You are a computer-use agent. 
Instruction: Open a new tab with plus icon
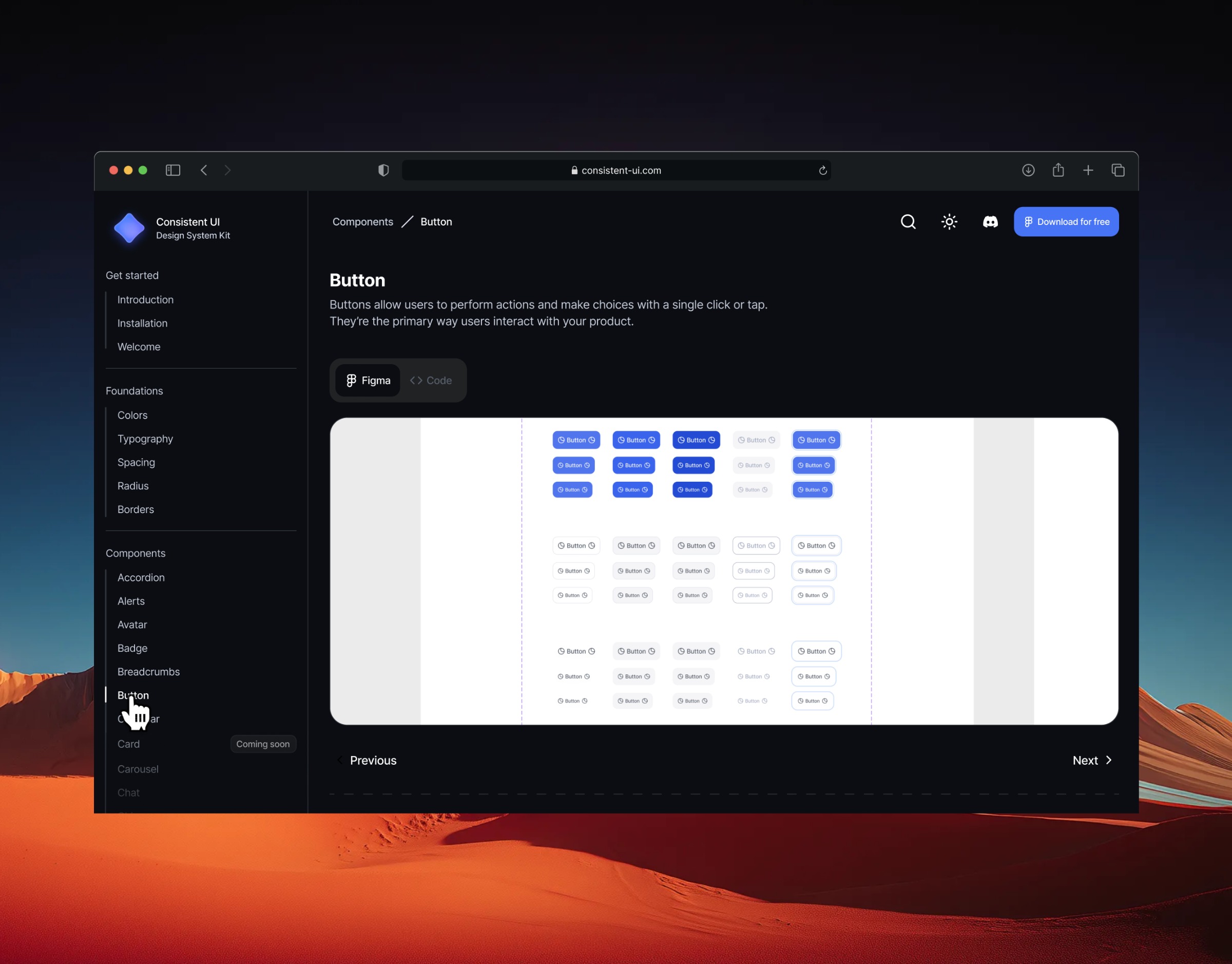1088,170
